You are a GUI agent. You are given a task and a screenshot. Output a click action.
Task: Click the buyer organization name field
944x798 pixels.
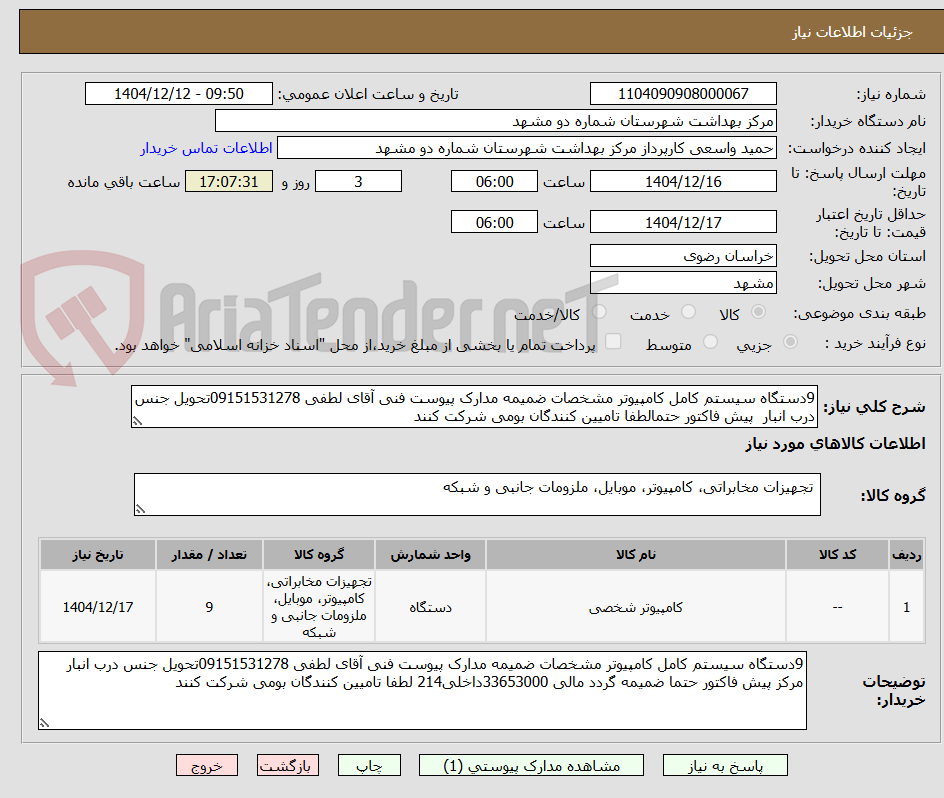tap(495, 121)
